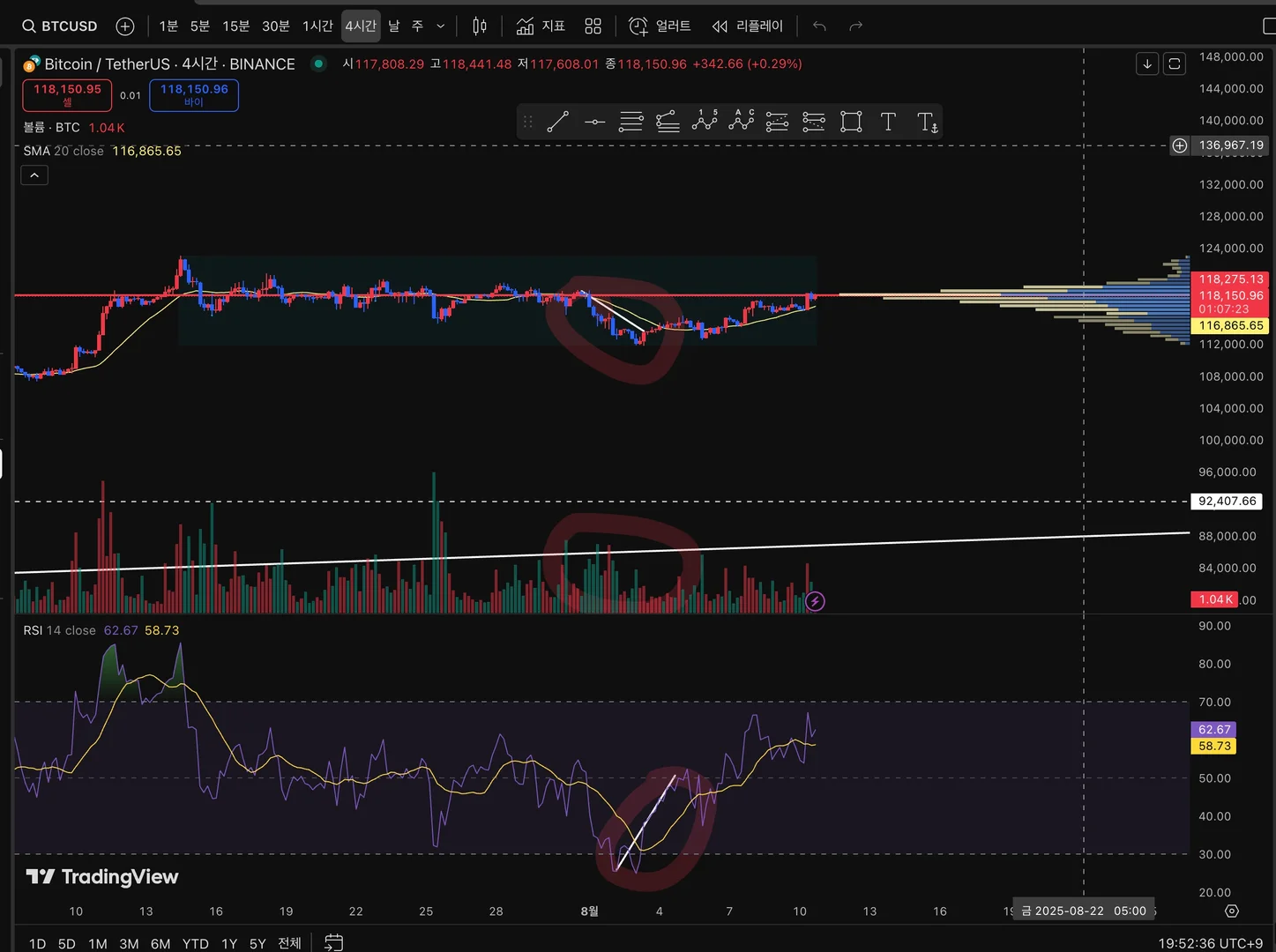Set the chart range to 3M

(129, 943)
